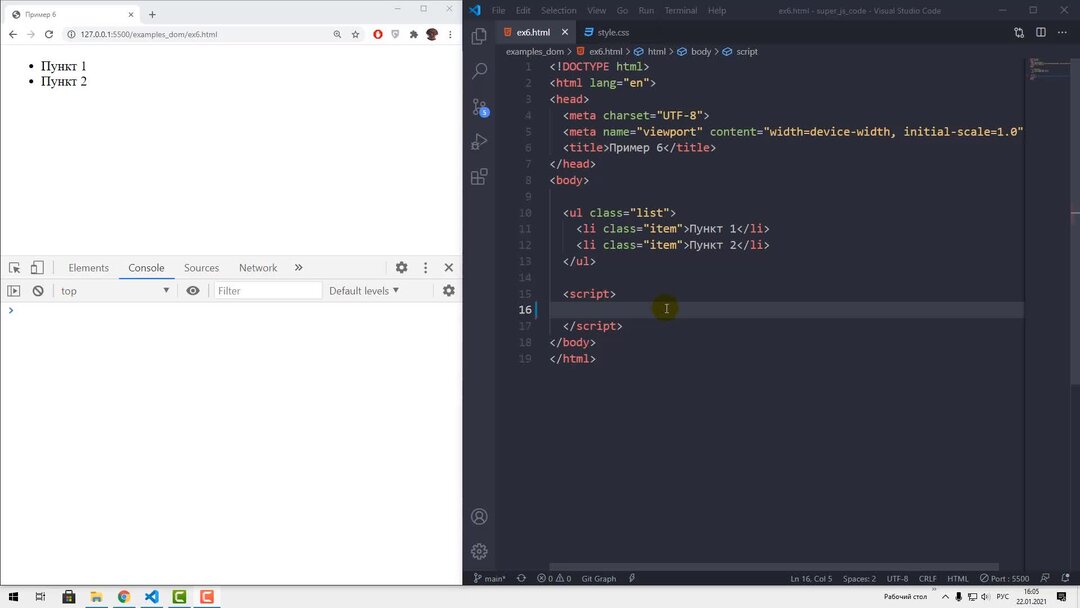This screenshot has width=1080, height=608.
Task: Toggle Live Server on Port 5500
Action: (x=1004, y=578)
